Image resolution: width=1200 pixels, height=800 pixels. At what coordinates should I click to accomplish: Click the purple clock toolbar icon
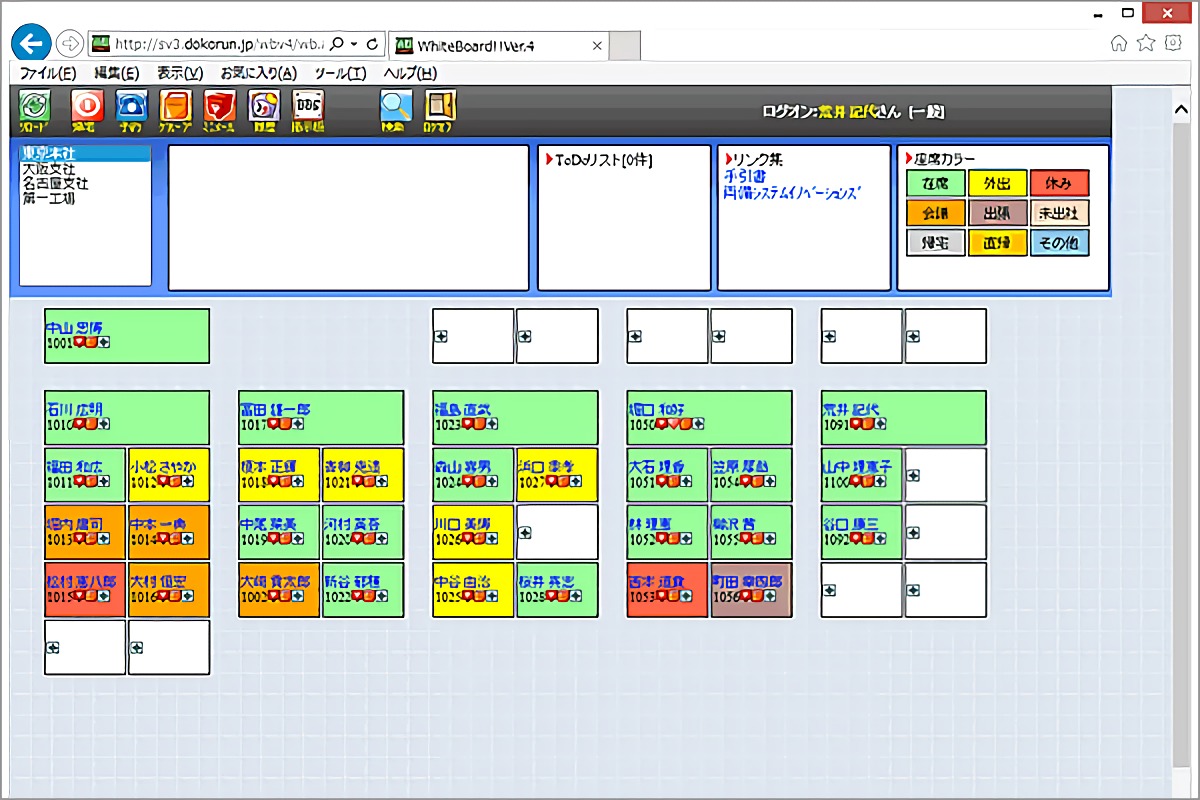point(264,107)
